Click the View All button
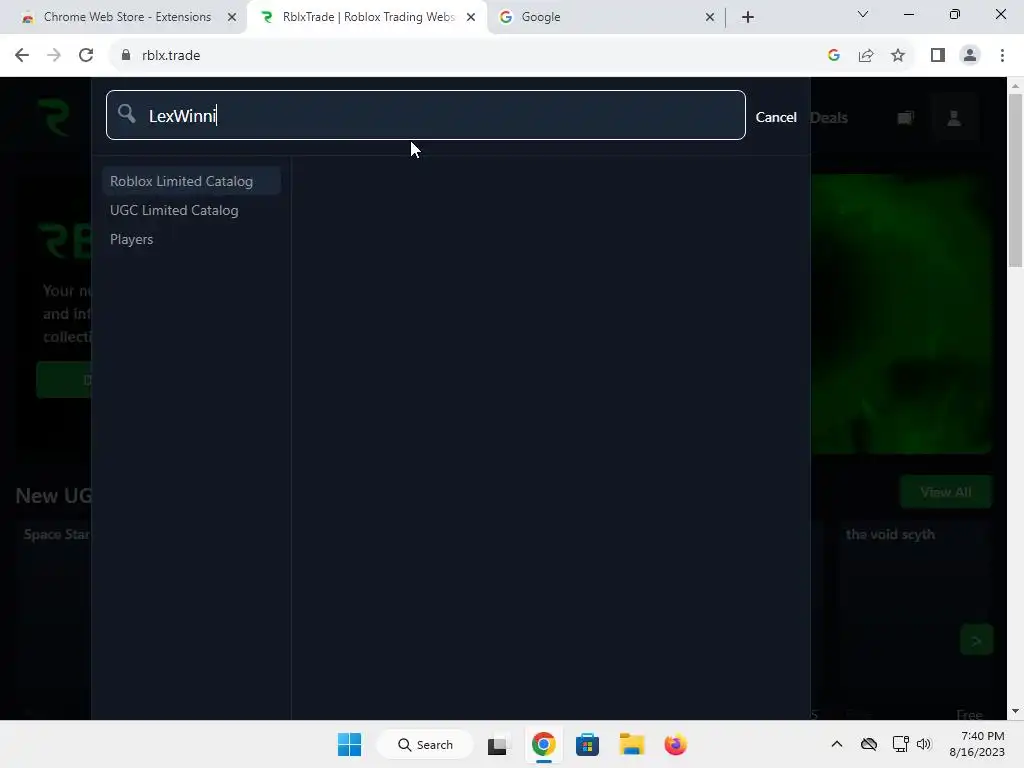Viewport: 1024px width, 768px height. point(946,492)
